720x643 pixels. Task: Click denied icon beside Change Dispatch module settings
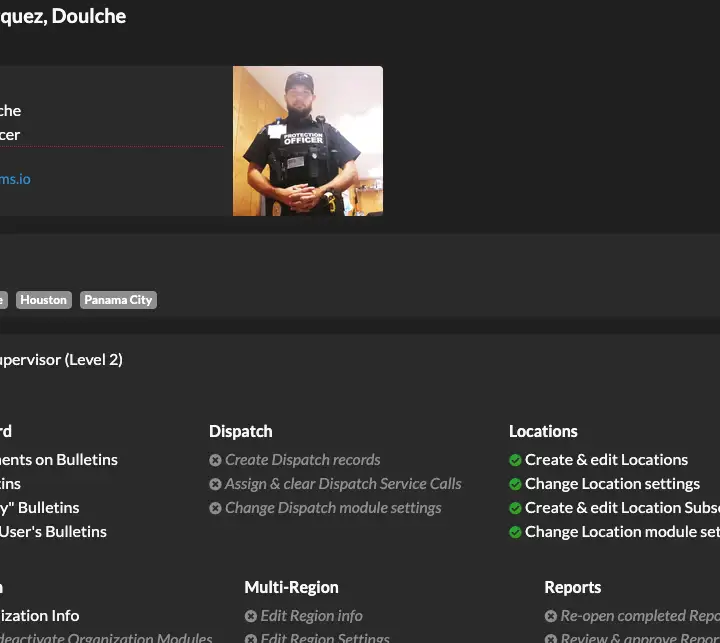[x=215, y=508]
